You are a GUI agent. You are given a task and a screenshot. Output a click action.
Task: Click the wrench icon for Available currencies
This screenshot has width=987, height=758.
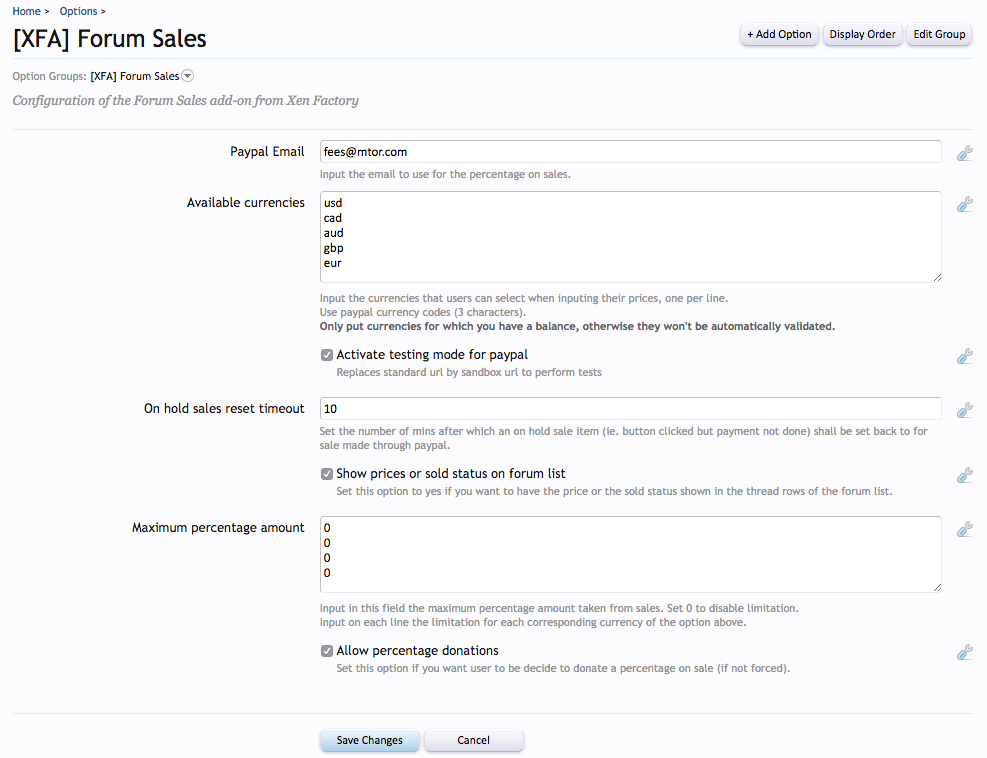pos(965,204)
